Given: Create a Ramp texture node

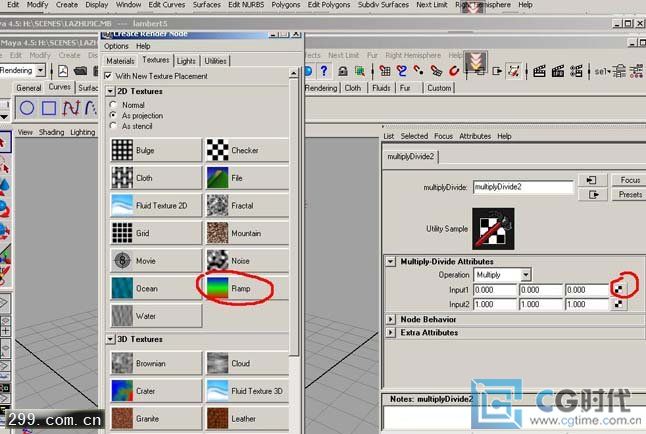Looking at the screenshot, I should pos(247,288).
